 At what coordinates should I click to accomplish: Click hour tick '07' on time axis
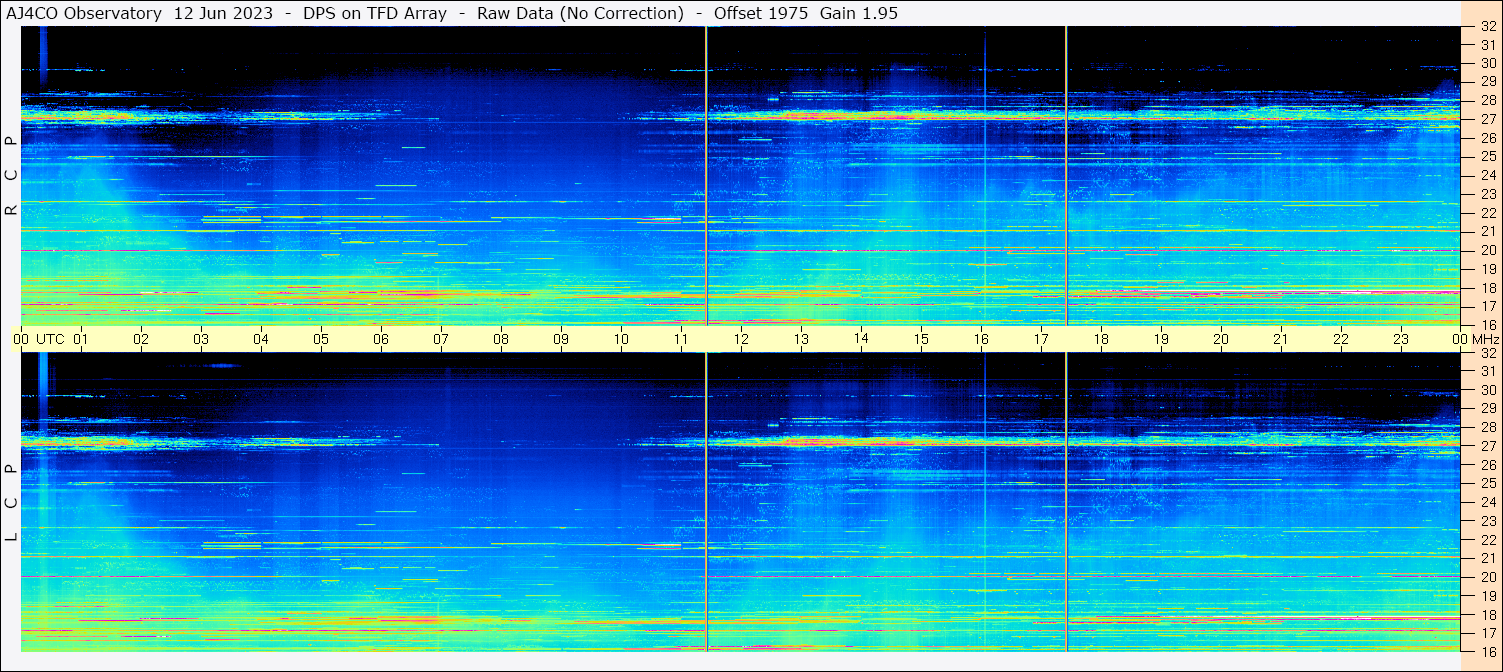441,339
